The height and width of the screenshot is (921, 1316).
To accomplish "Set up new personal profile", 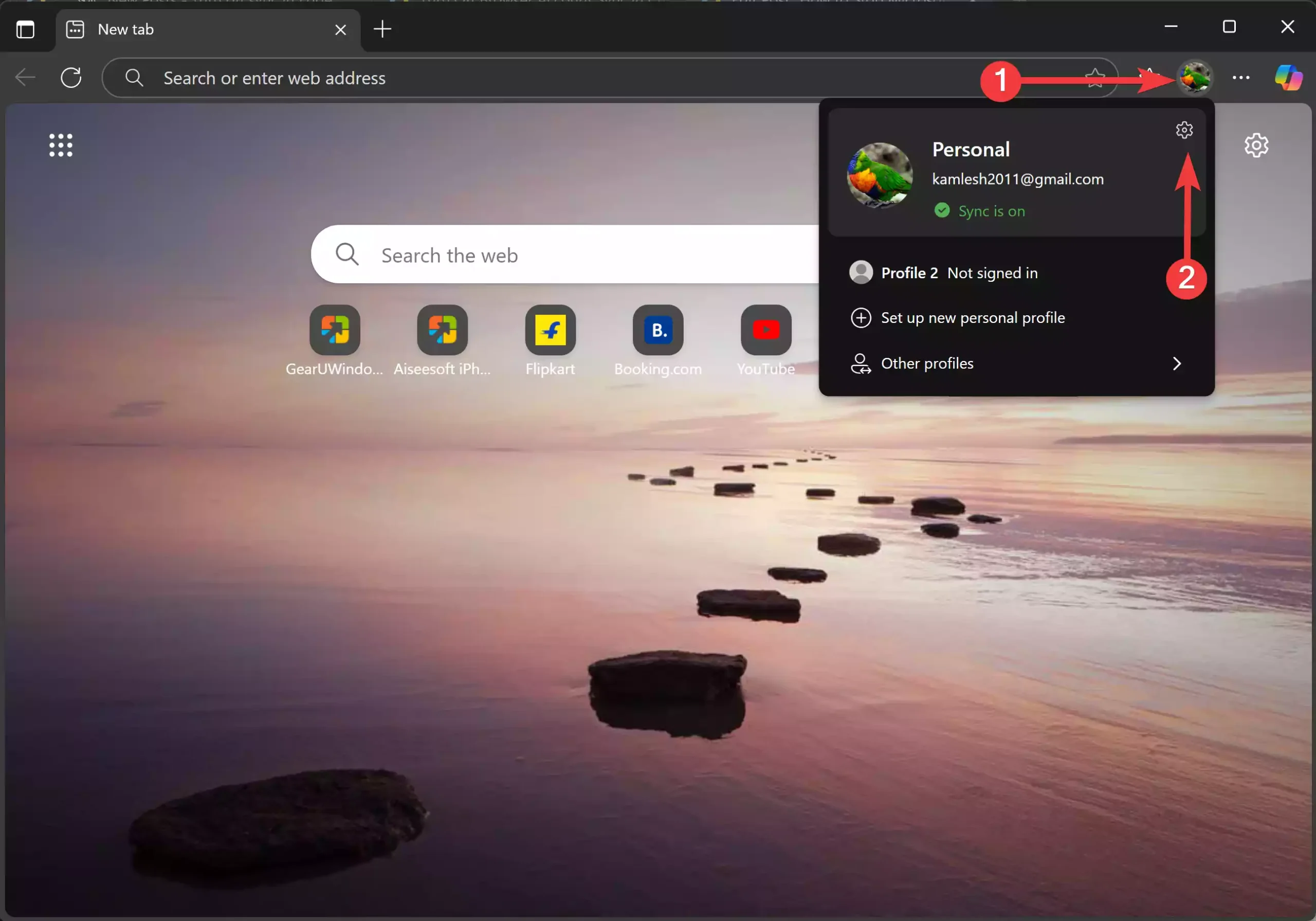I will click(973, 317).
